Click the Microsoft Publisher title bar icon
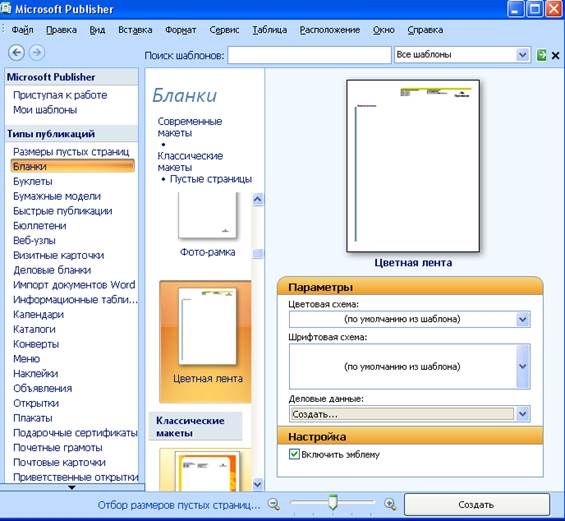The width and height of the screenshot is (565, 521). (x=6, y=8)
